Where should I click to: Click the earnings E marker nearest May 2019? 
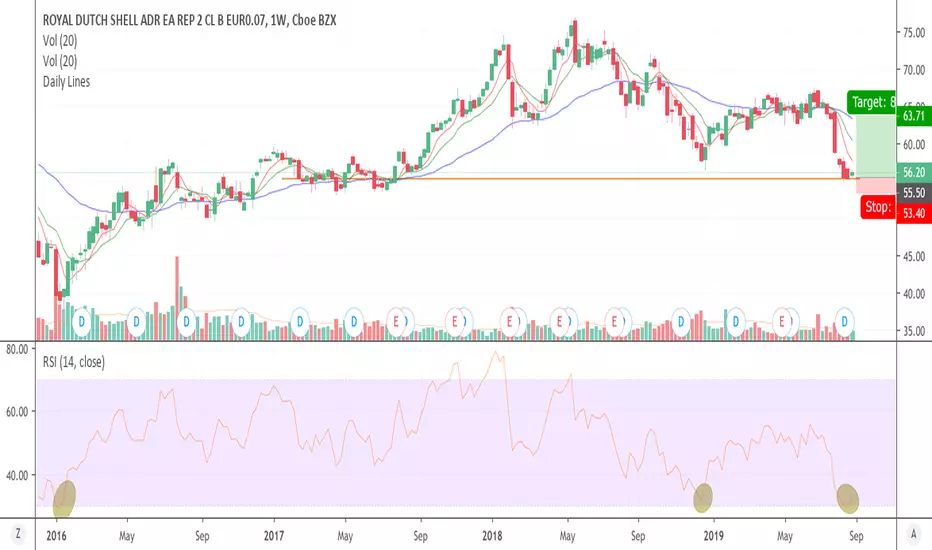coord(782,322)
